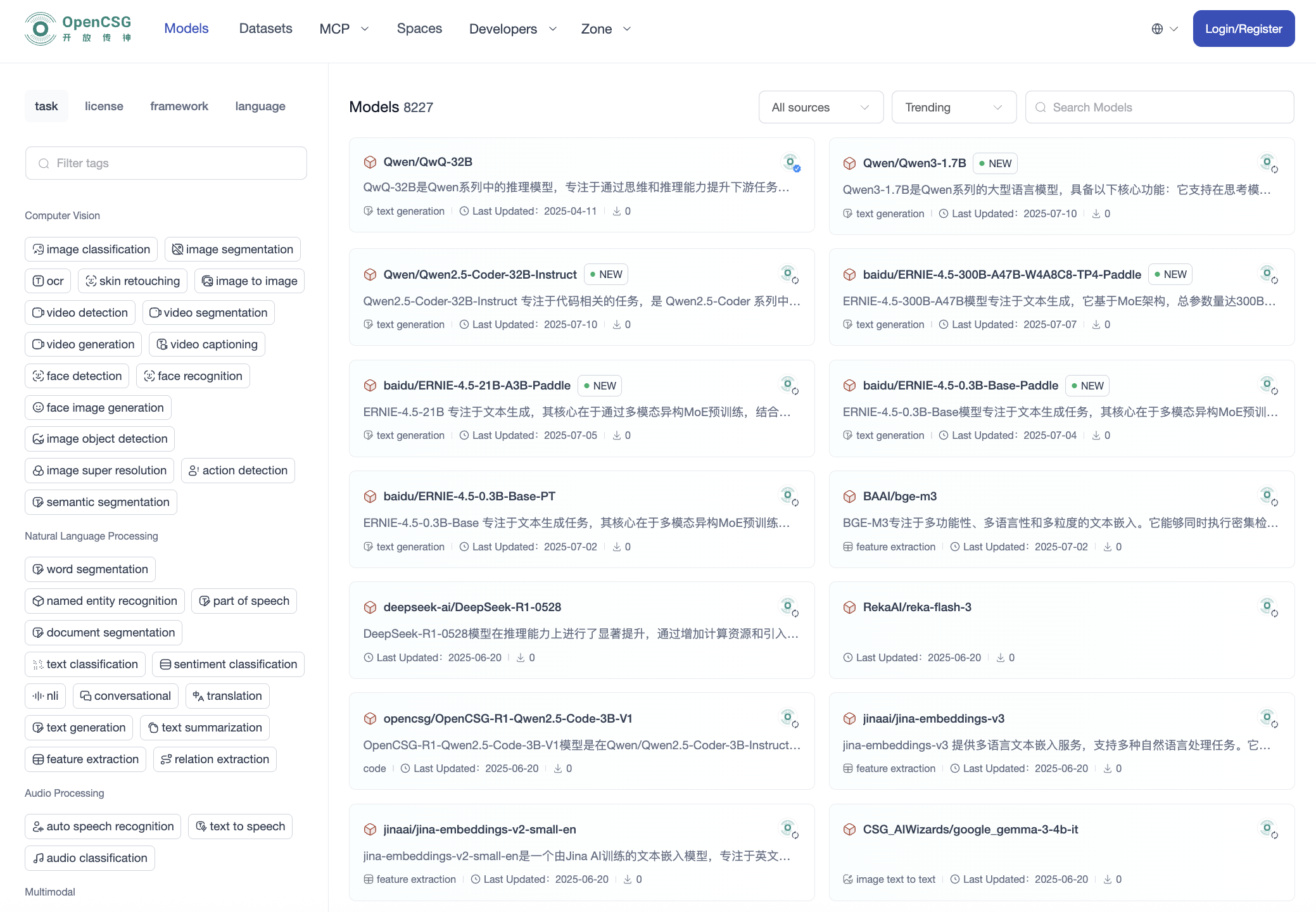Click the cube icon beside RekaAI/reka-flash-3
The height and width of the screenshot is (912, 1316).
point(849,607)
